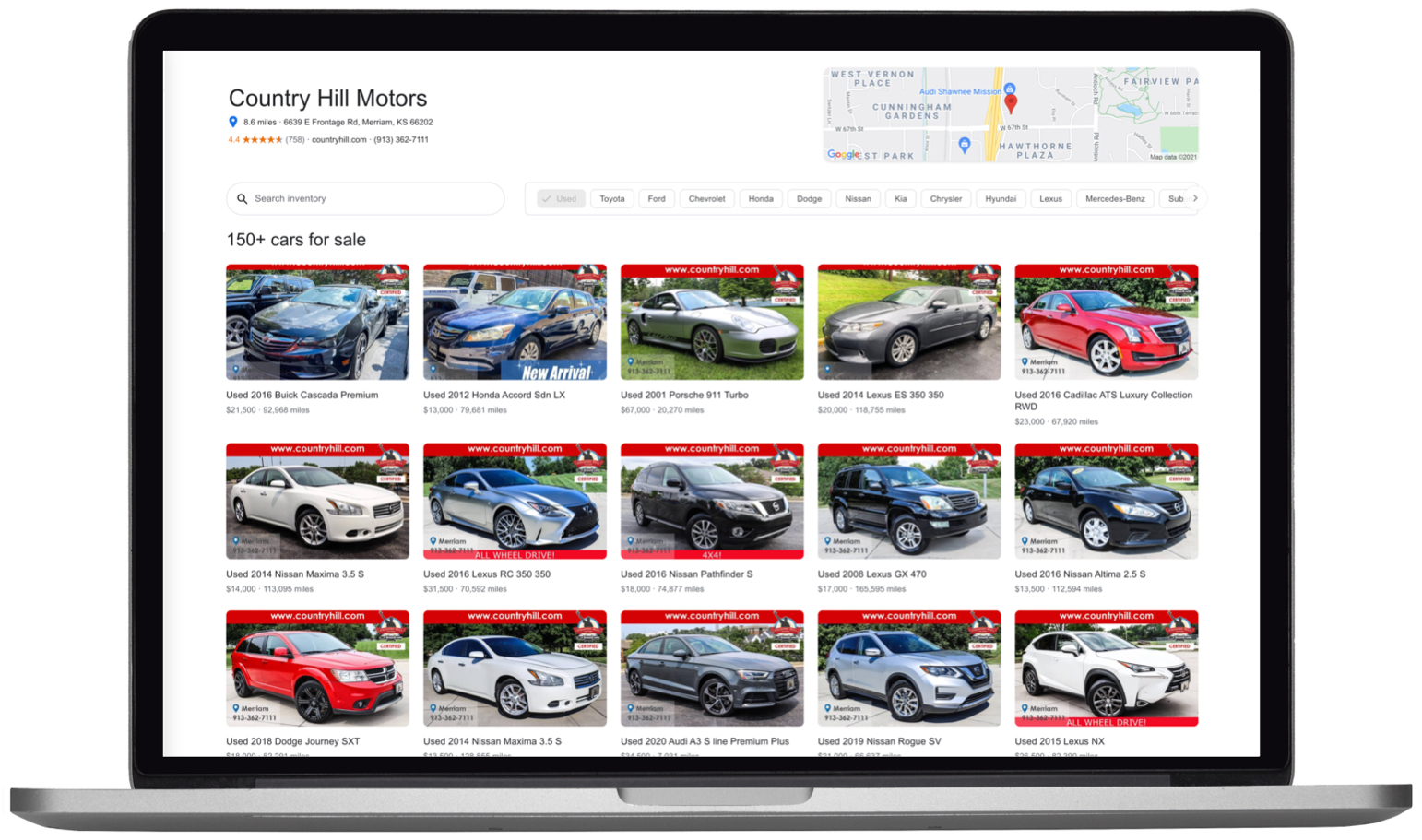Open the 2020 Audi A3 S line photo

[x=712, y=668]
